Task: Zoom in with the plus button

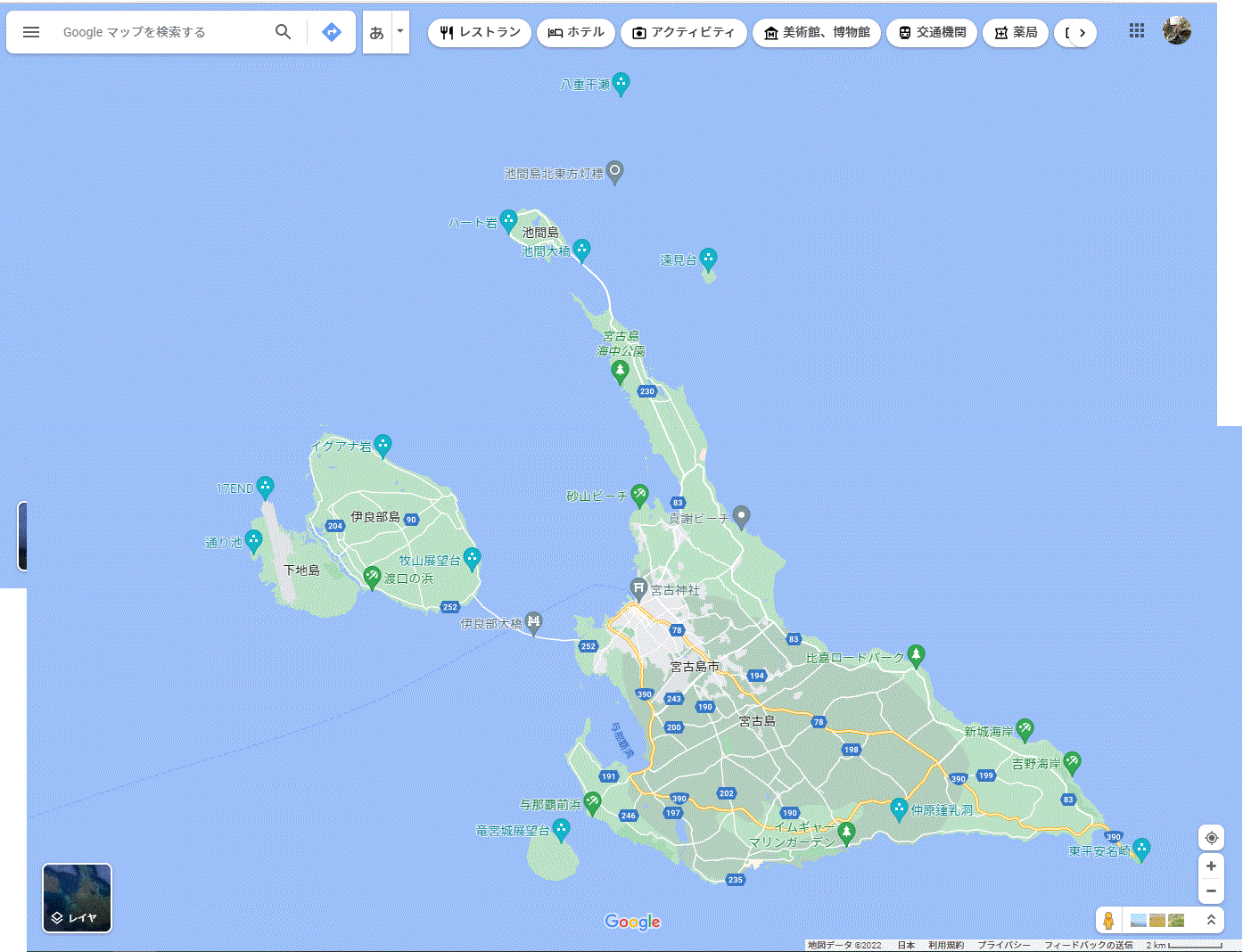Action: point(1211,866)
